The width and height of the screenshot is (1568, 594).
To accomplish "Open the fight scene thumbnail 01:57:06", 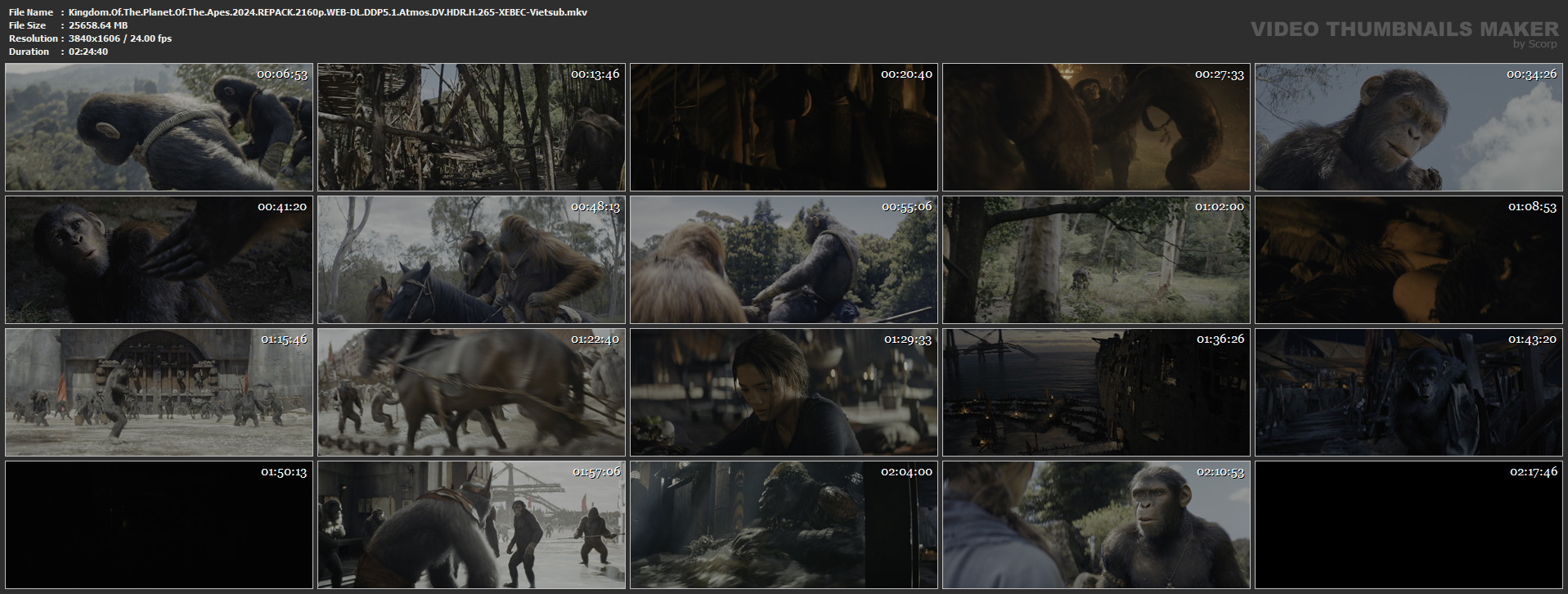I will pyautogui.click(x=471, y=524).
